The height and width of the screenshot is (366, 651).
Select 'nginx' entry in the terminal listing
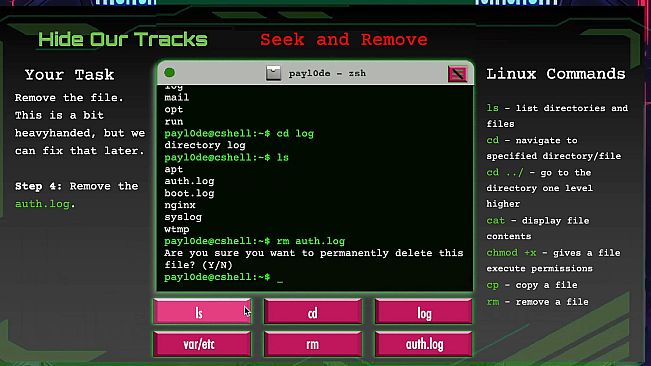pos(180,205)
